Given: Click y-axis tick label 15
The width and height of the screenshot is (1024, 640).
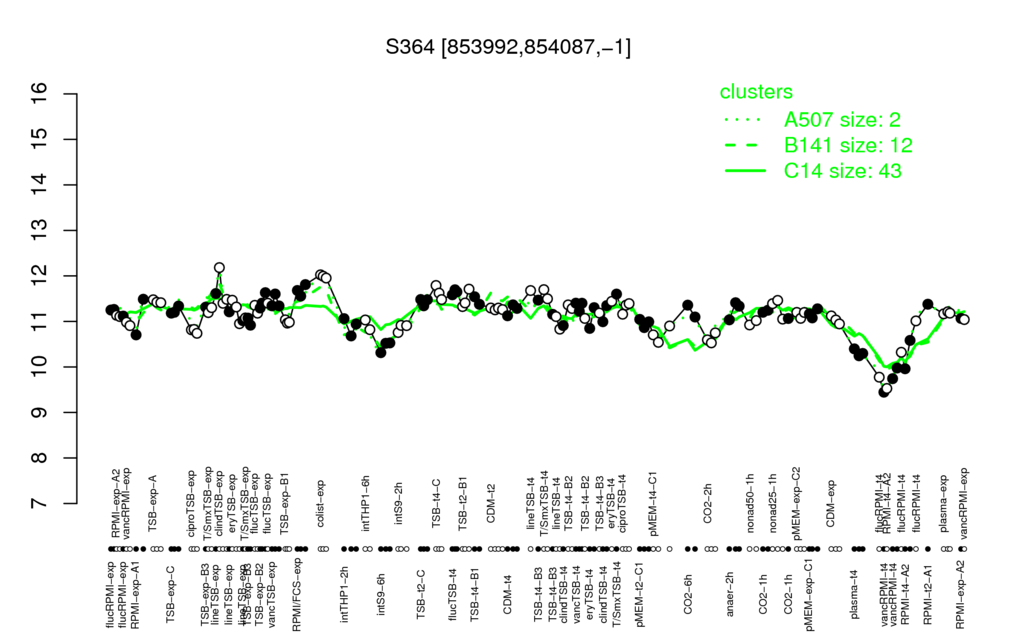Looking at the screenshot, I should pos(40,140).
